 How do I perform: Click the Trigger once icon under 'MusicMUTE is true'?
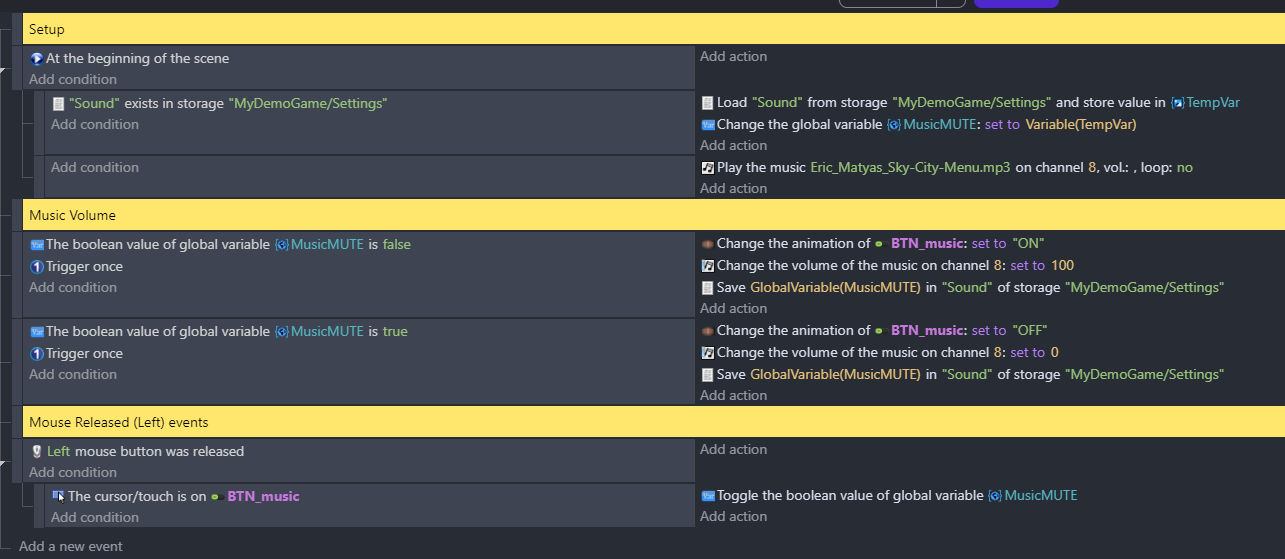pyautogui.click(x=36, y=354)
